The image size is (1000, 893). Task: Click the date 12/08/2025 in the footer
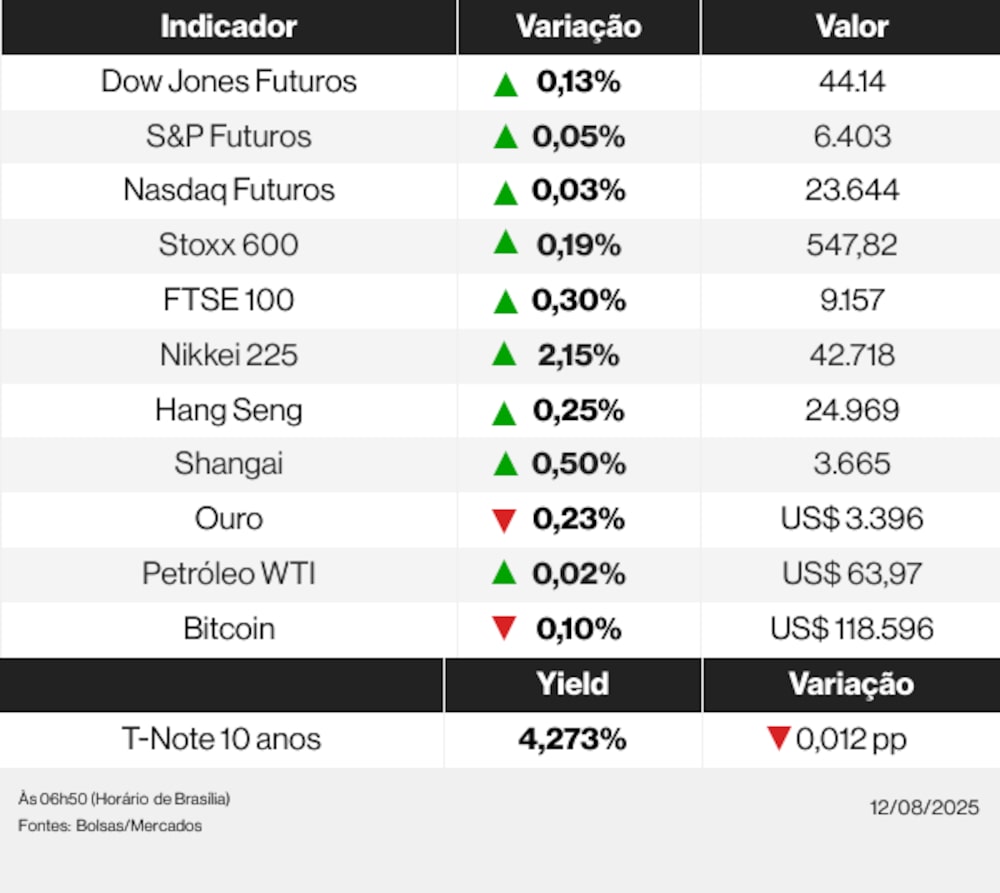[x=924, y=807]
